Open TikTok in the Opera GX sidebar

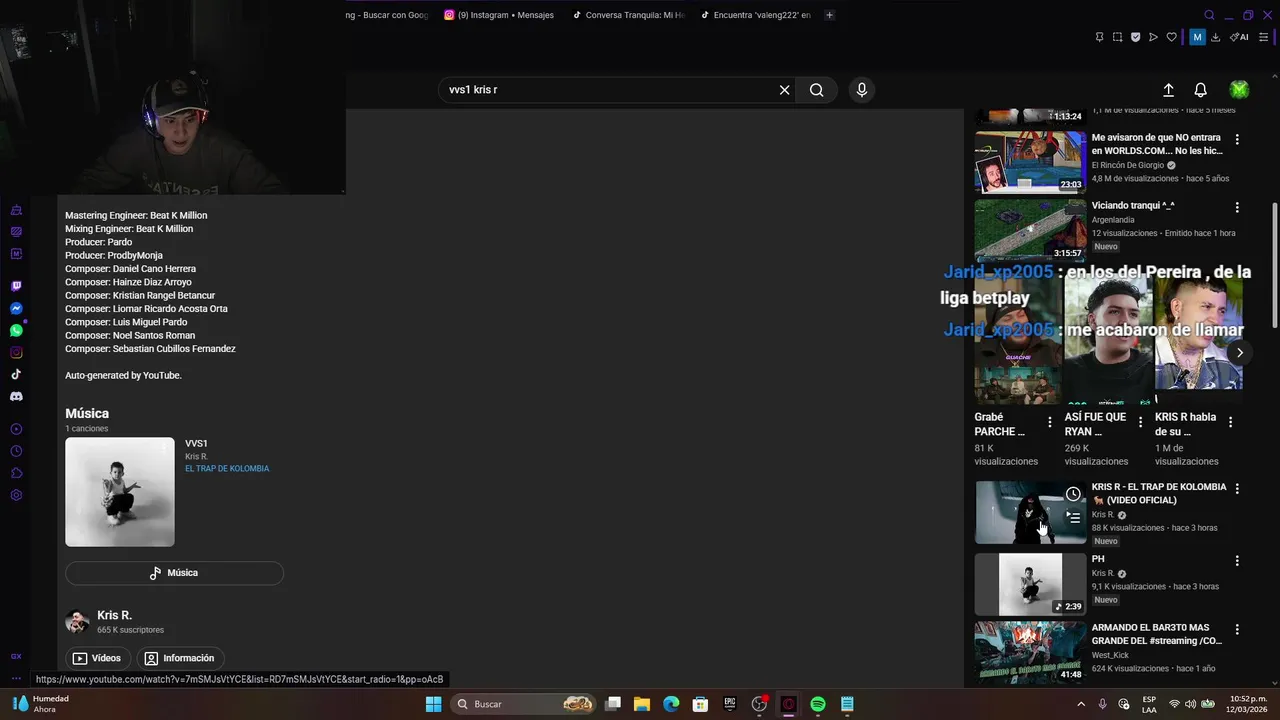[x=16, y=374]
